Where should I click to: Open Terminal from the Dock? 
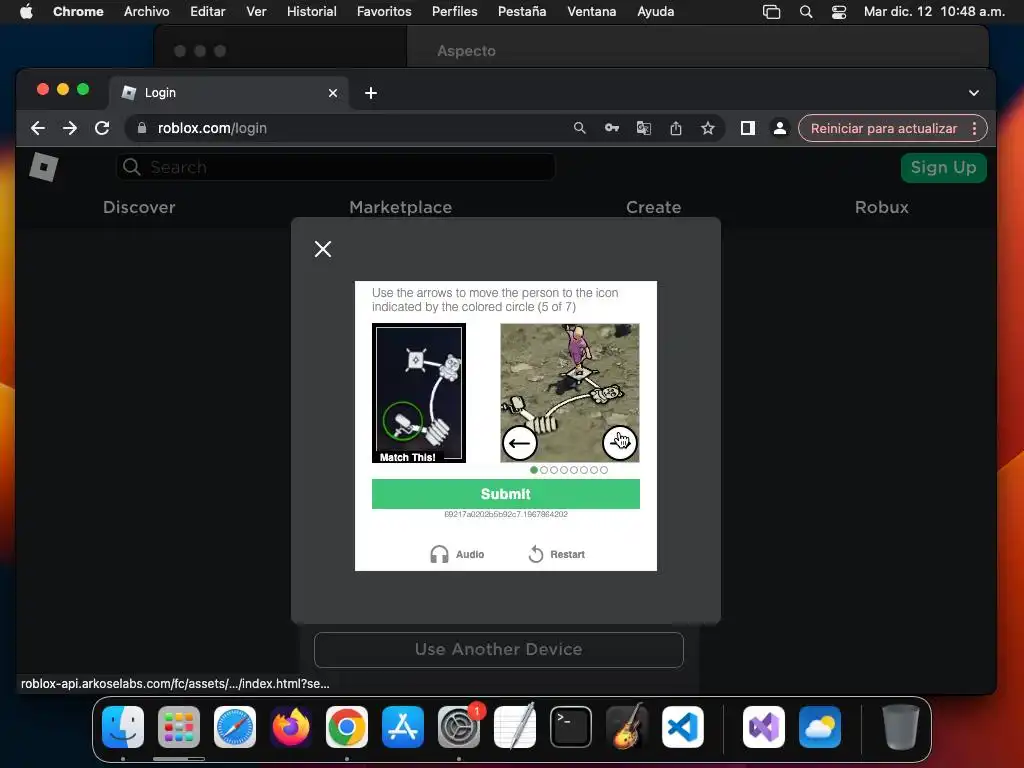tap(571, 727)
